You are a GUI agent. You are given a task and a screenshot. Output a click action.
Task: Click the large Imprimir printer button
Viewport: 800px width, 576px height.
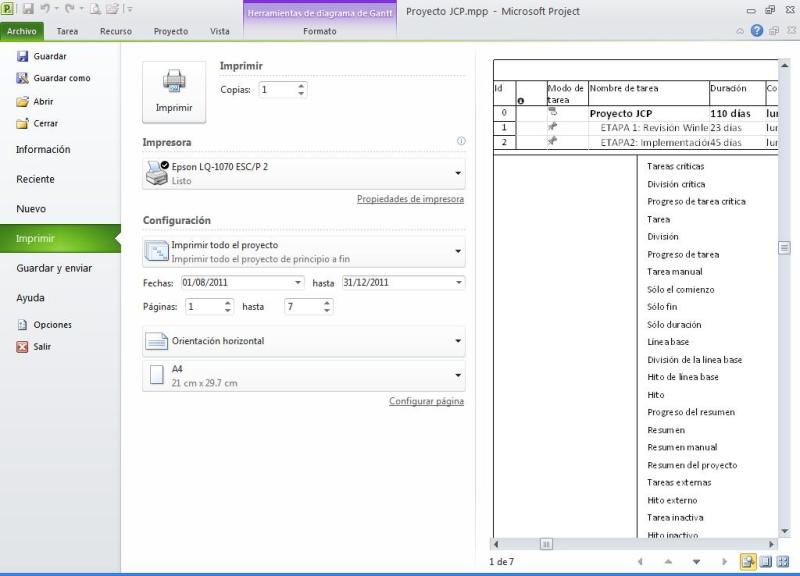(174, 90)
